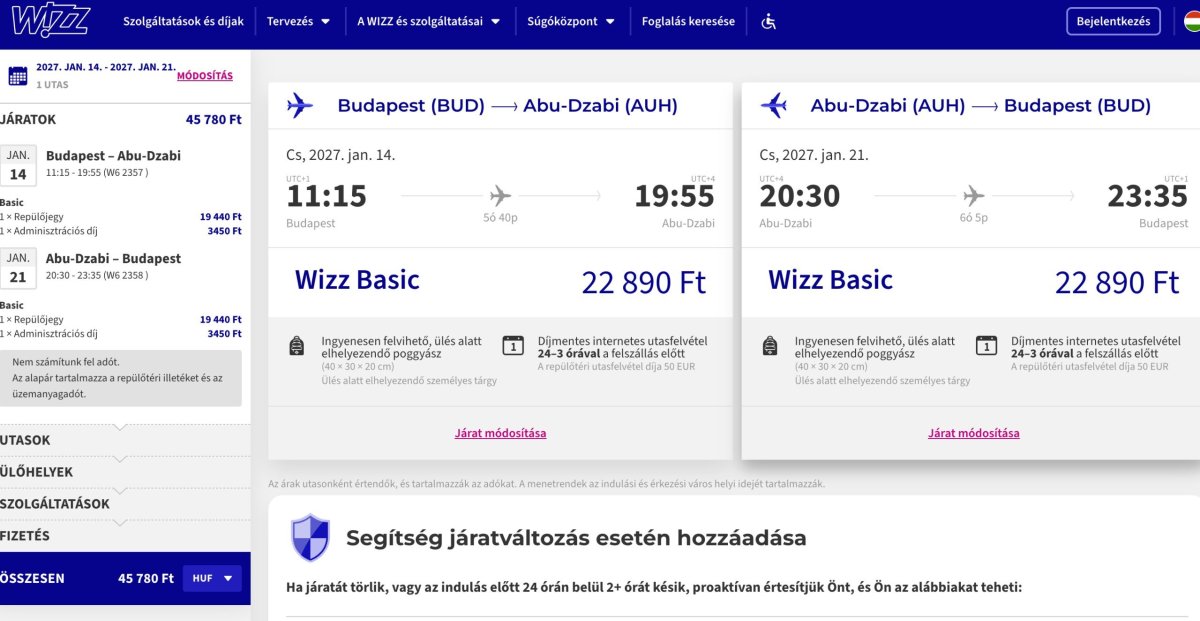Screen dimensions: 1200x621
Task: Click the 22 890 Ft price on the outbound flight
Action: (x=644, y=283)
